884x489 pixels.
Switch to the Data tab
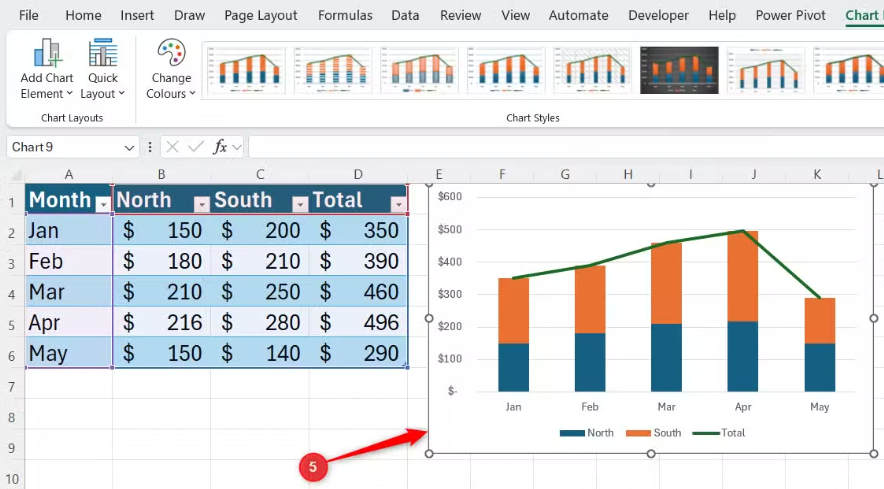click(405, 15)
